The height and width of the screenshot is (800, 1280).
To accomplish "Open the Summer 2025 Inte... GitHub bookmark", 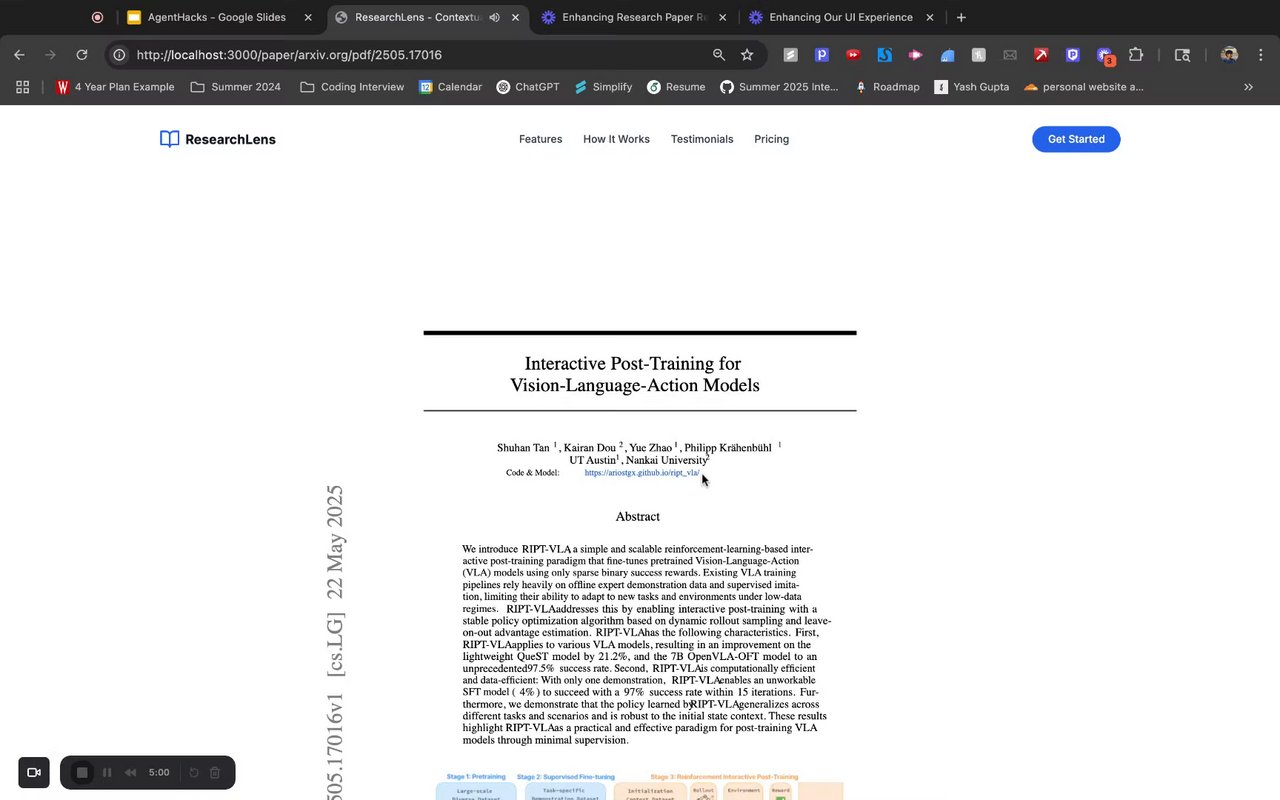I will [x=779, y=87].
